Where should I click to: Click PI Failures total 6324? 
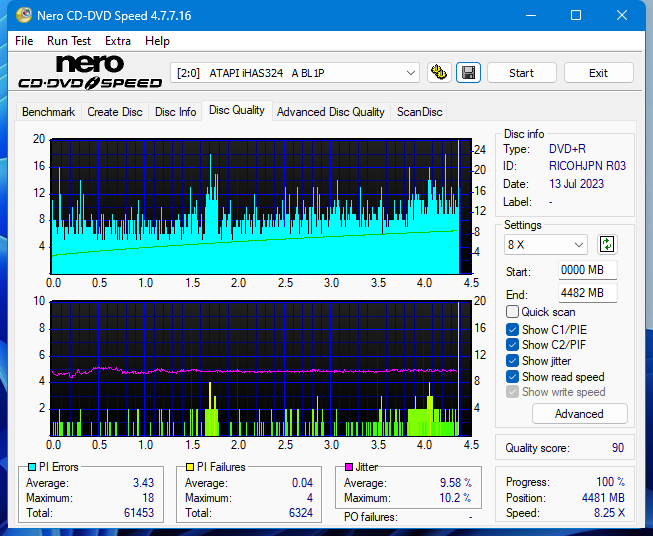coord(301,513)
